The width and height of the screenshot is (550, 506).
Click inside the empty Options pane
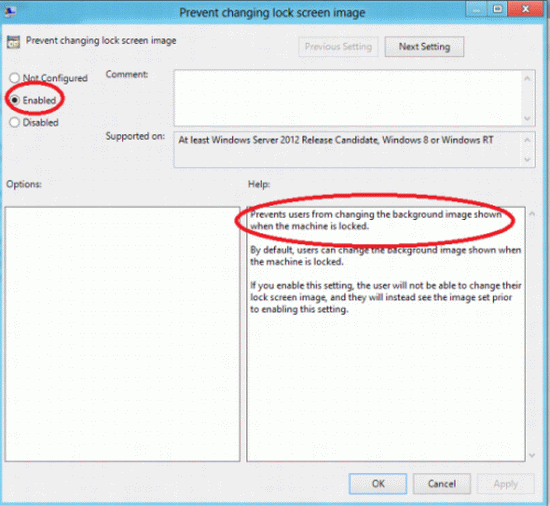pos(122,334)
